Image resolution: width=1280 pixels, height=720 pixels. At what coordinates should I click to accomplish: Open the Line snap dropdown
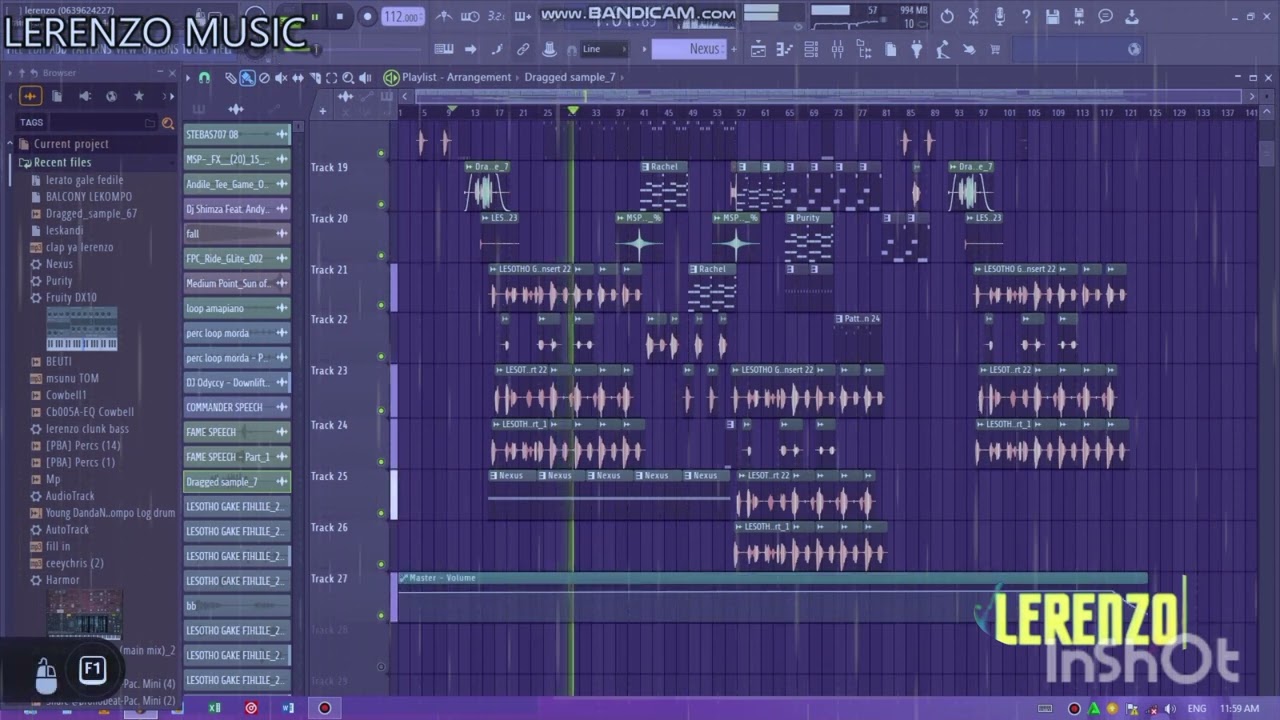click(x=604, y=49)
